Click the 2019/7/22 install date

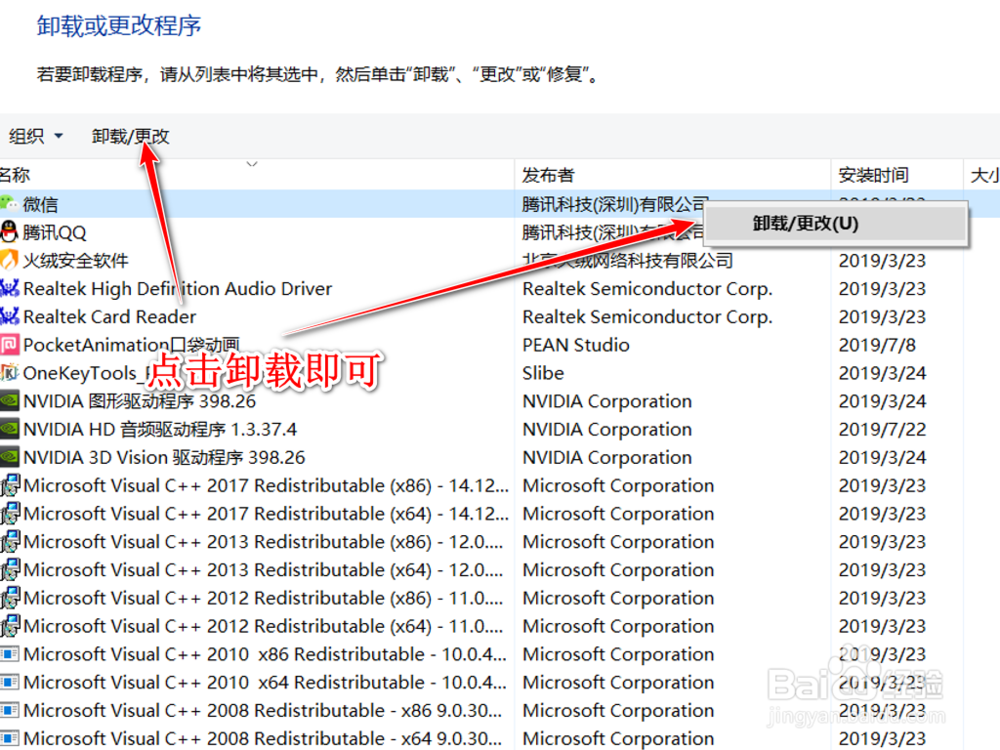882,429
